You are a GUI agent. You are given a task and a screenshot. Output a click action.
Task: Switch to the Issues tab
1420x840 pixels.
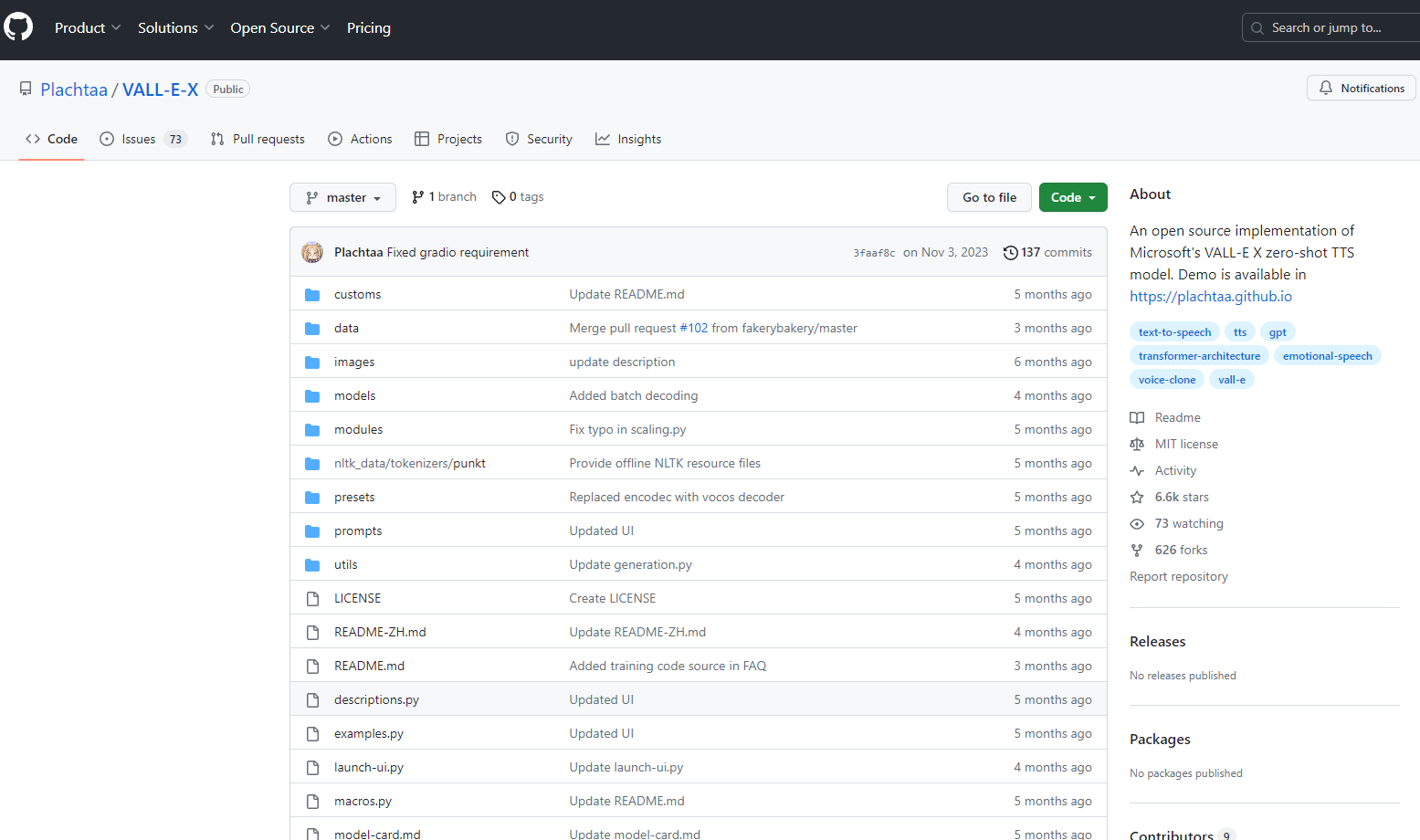point(142,139)
